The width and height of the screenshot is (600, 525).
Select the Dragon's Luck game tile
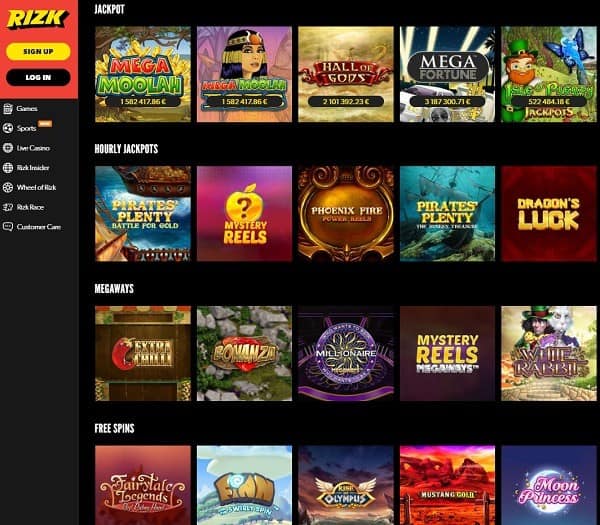tap(549, 214)
